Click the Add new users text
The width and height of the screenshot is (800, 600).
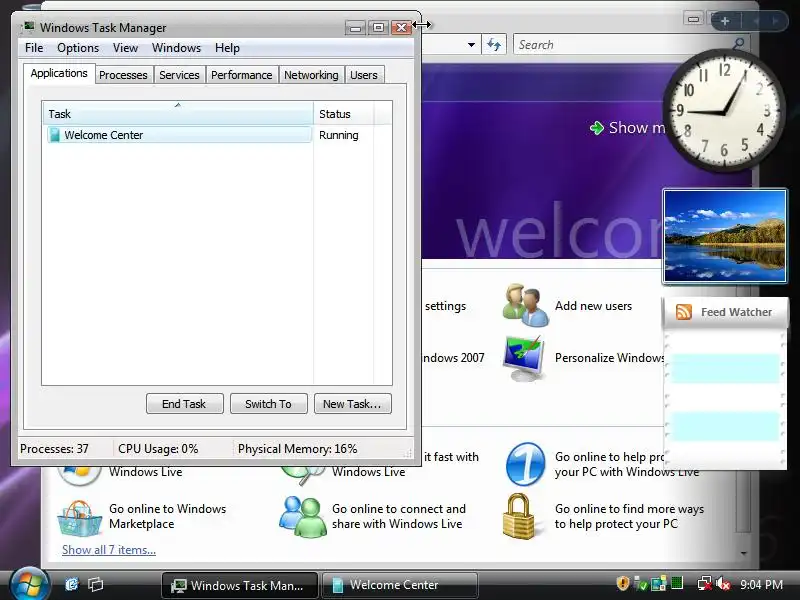pos(593,306)
